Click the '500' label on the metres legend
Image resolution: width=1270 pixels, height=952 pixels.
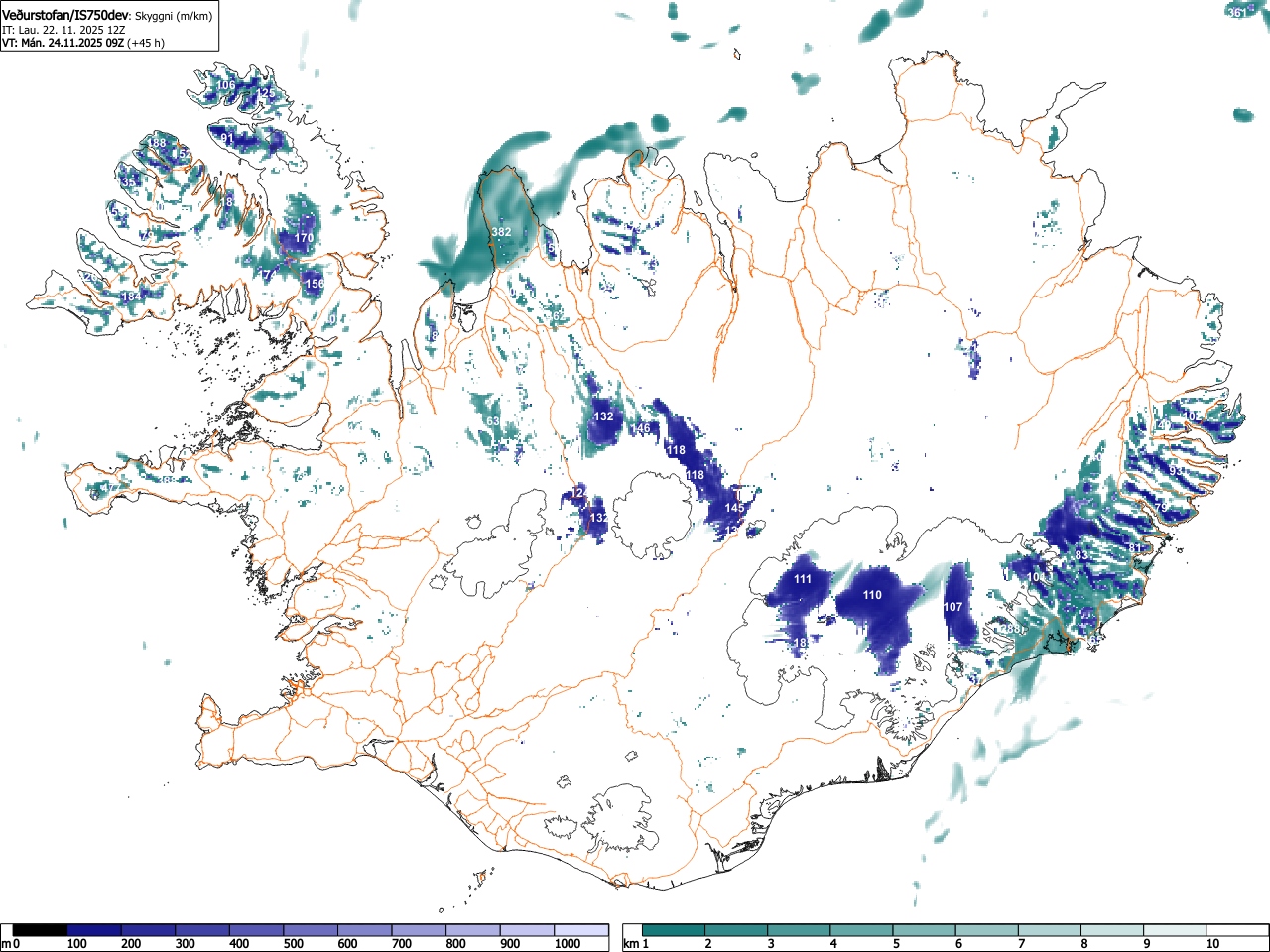pos(294,944)
